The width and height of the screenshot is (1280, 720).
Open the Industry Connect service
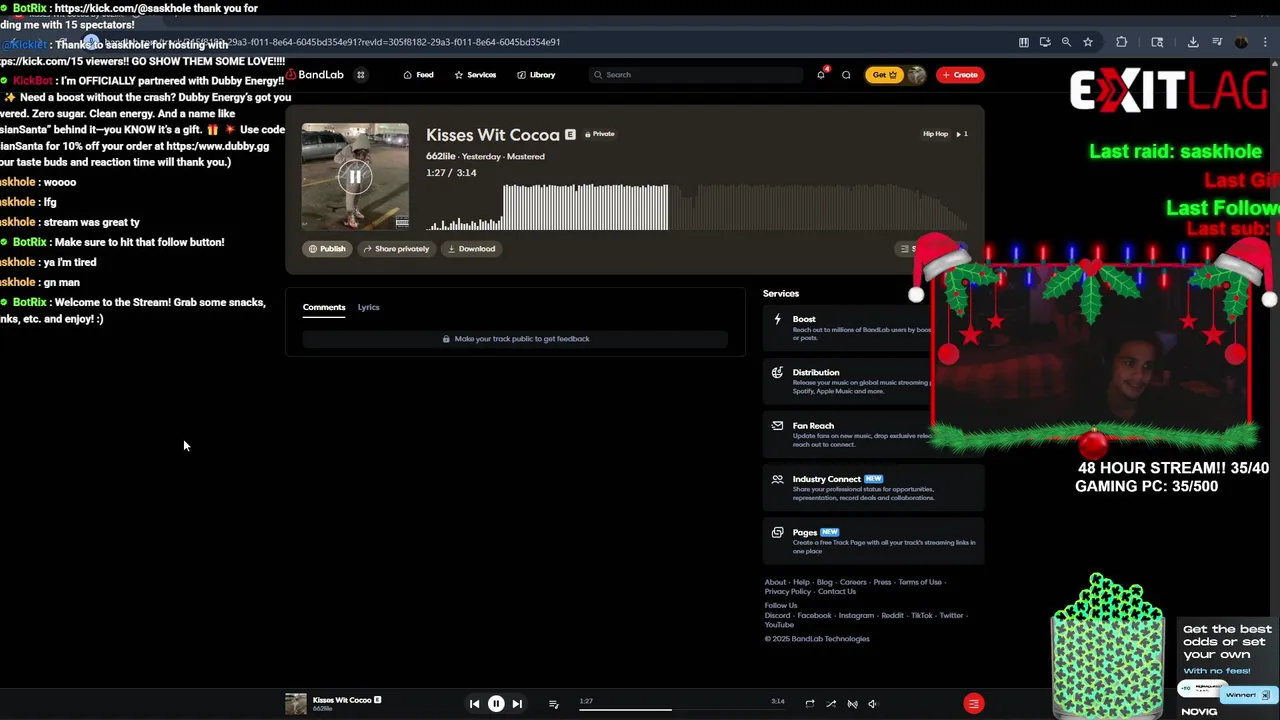[873, 487]
